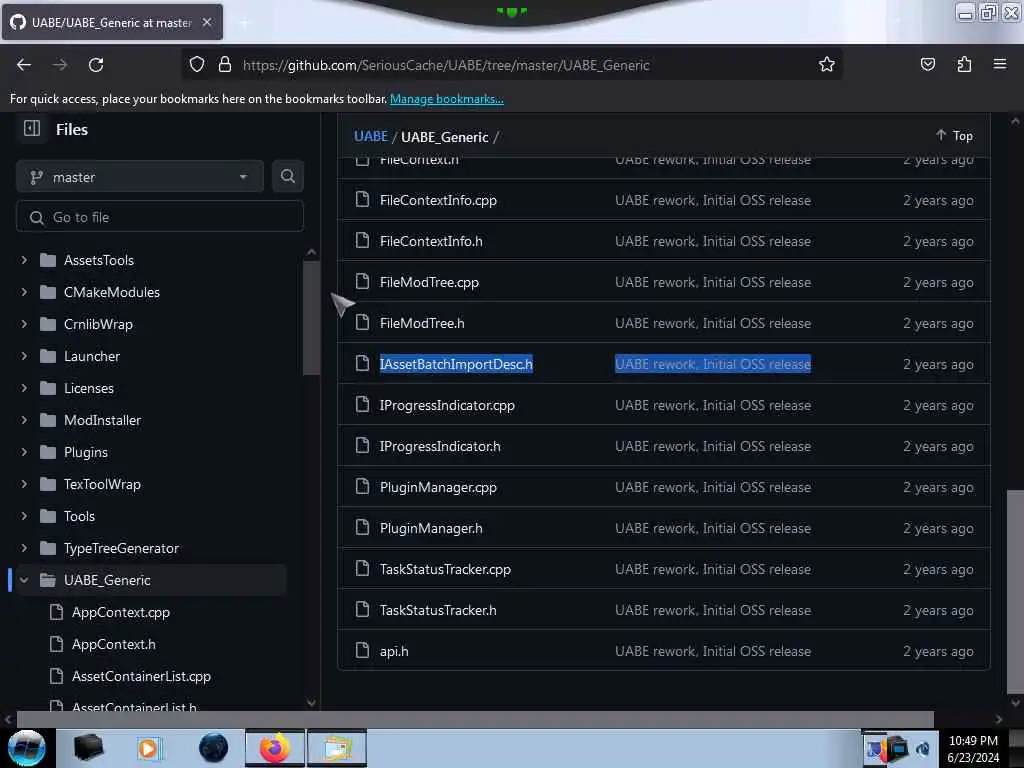This screenshot has height=768, width=1024.
Task: Open the Pocket save icon
Action: coord(927,64)
